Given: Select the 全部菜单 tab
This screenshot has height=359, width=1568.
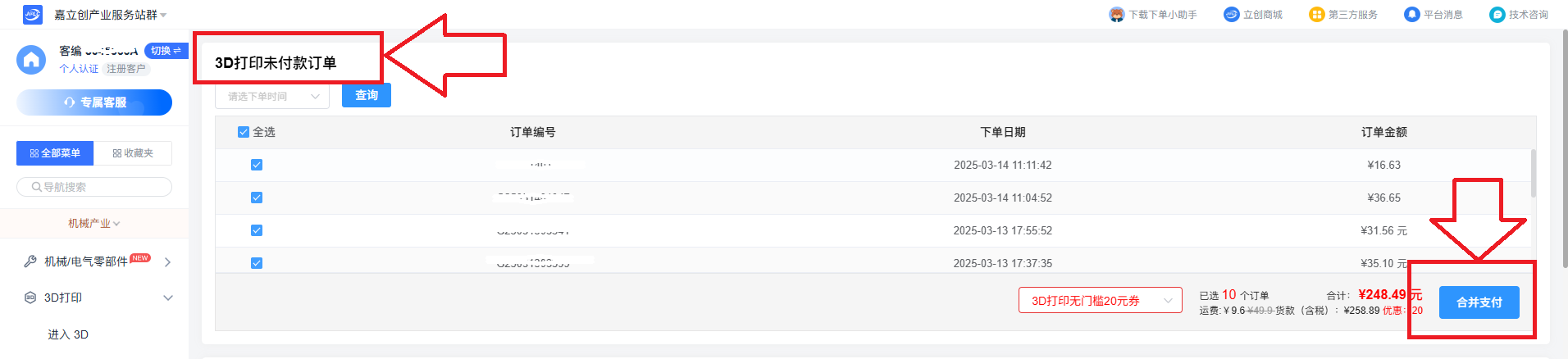Looking at the screenshot, I should point(55,153).
